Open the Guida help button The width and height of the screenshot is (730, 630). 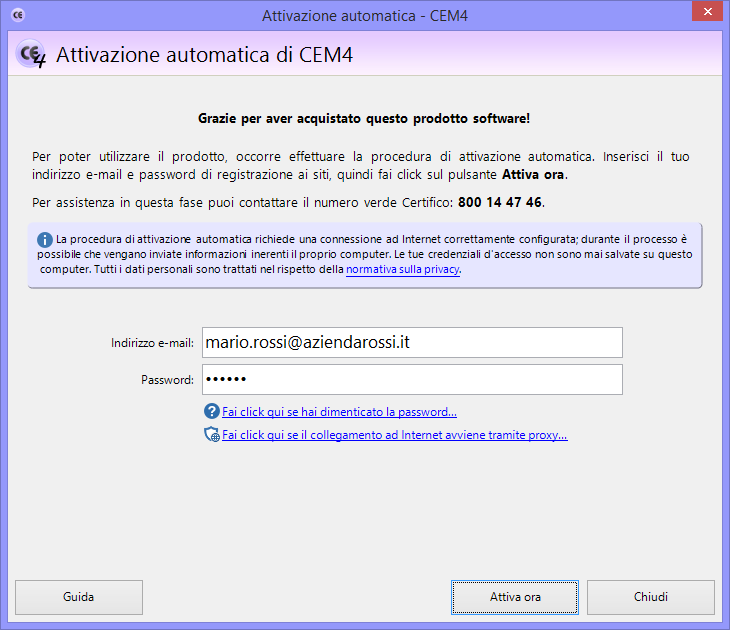pyautogui.click(x=79, y=597)
